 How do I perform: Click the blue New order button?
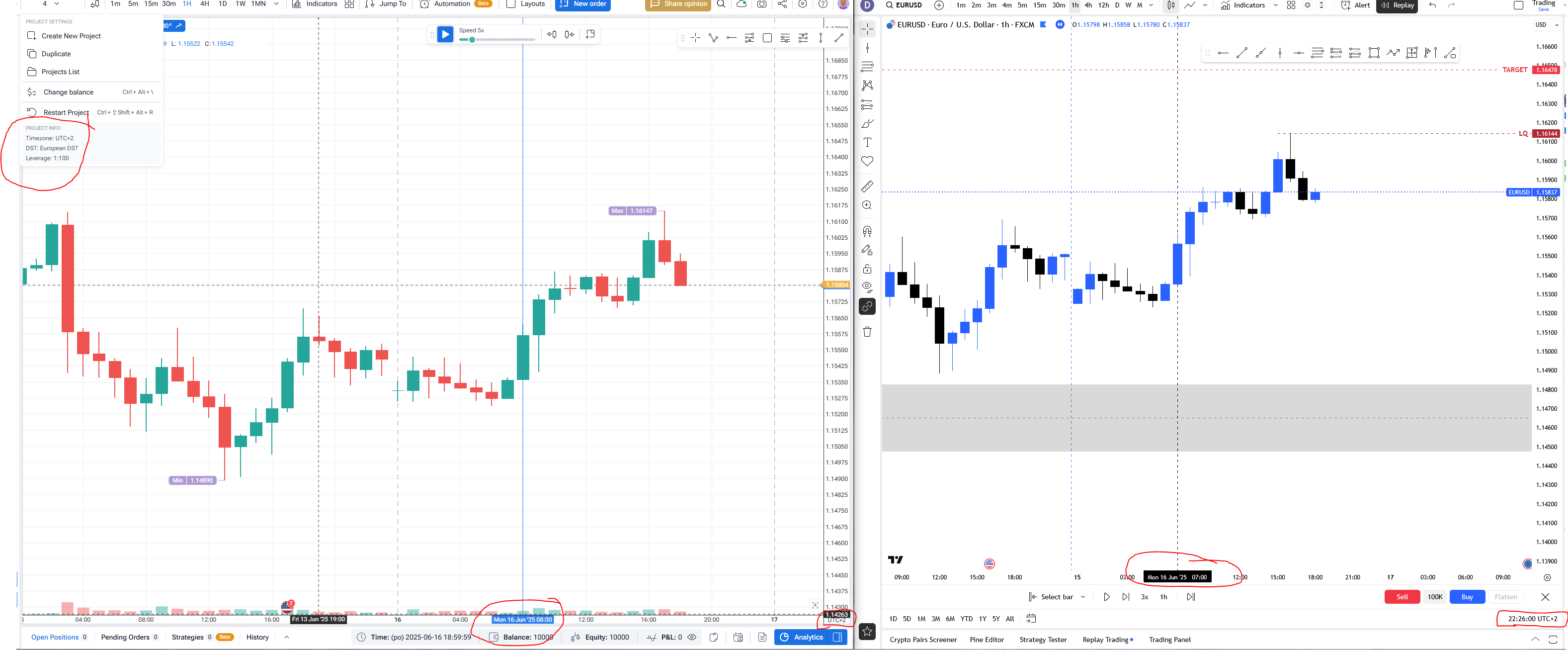(x=582, y=4)
